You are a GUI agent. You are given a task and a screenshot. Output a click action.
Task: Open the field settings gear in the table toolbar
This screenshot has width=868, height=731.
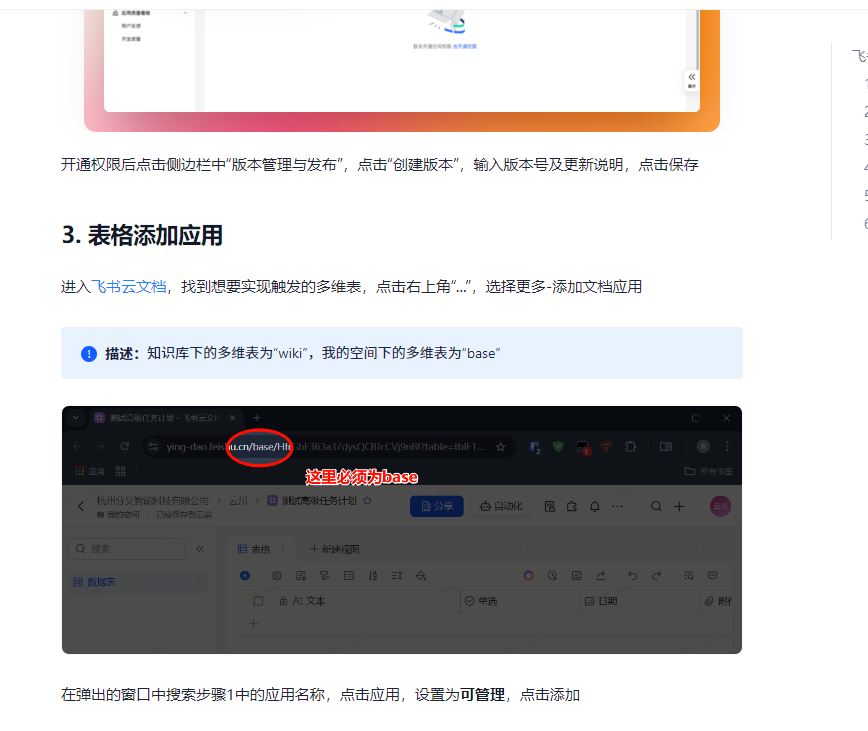(277, 576)
